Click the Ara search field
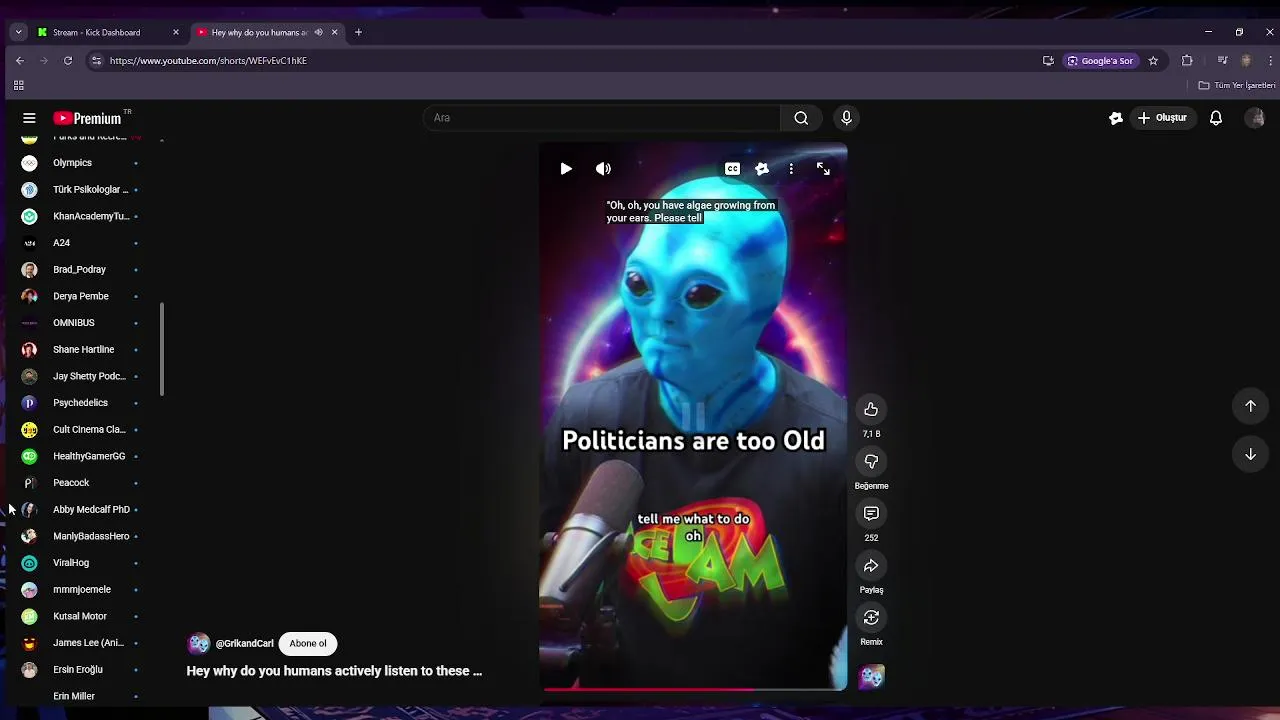Viewport: 1280px width, 720px height. point(601,118)
